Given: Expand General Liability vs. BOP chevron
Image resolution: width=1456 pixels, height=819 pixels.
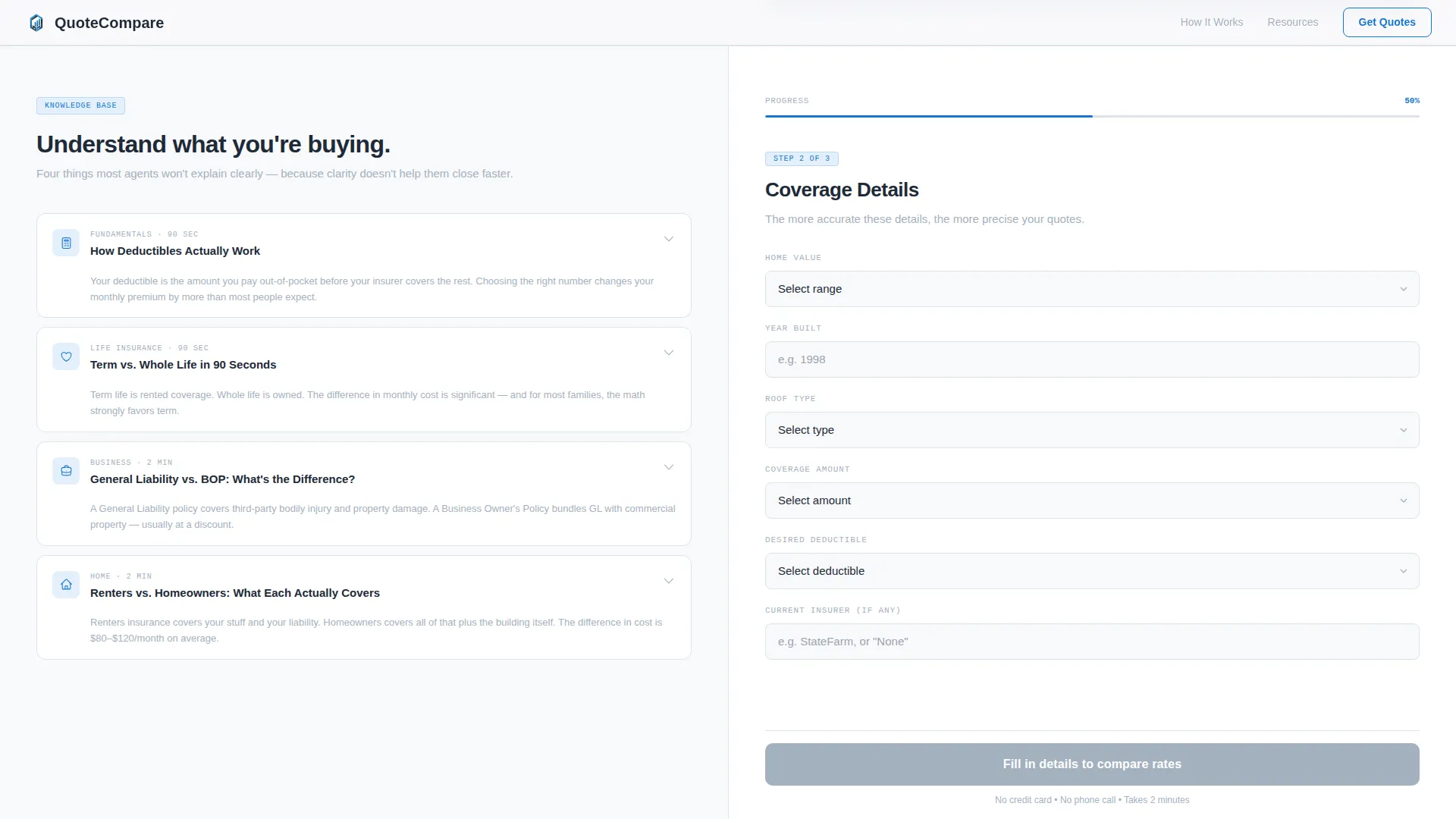Looking at the screenshot, I should click(669, 467).
